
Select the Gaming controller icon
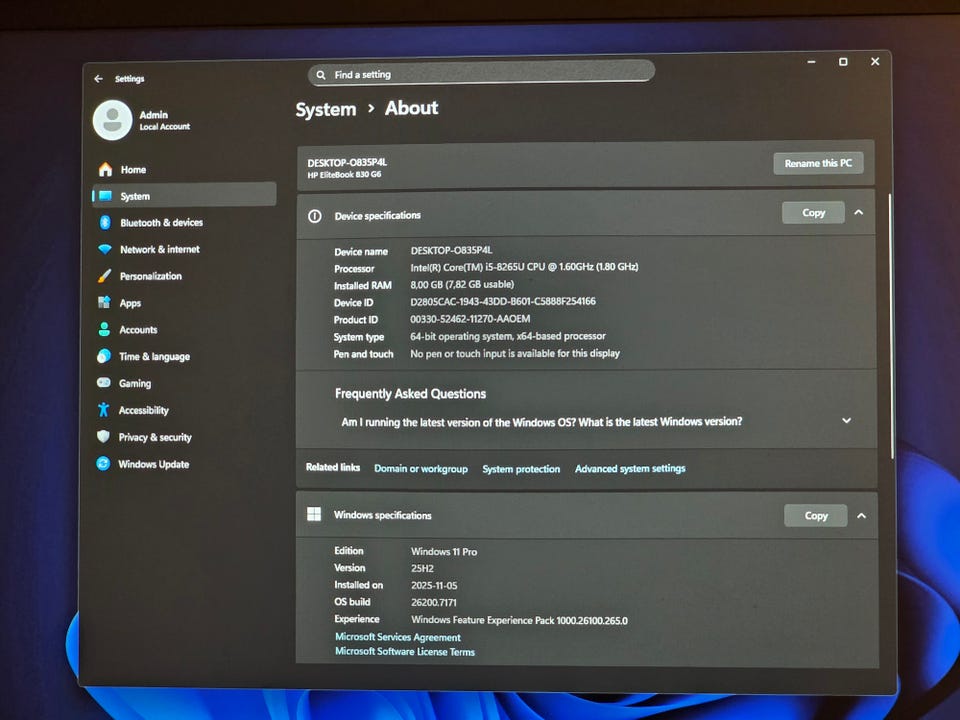tap(103, 383)
